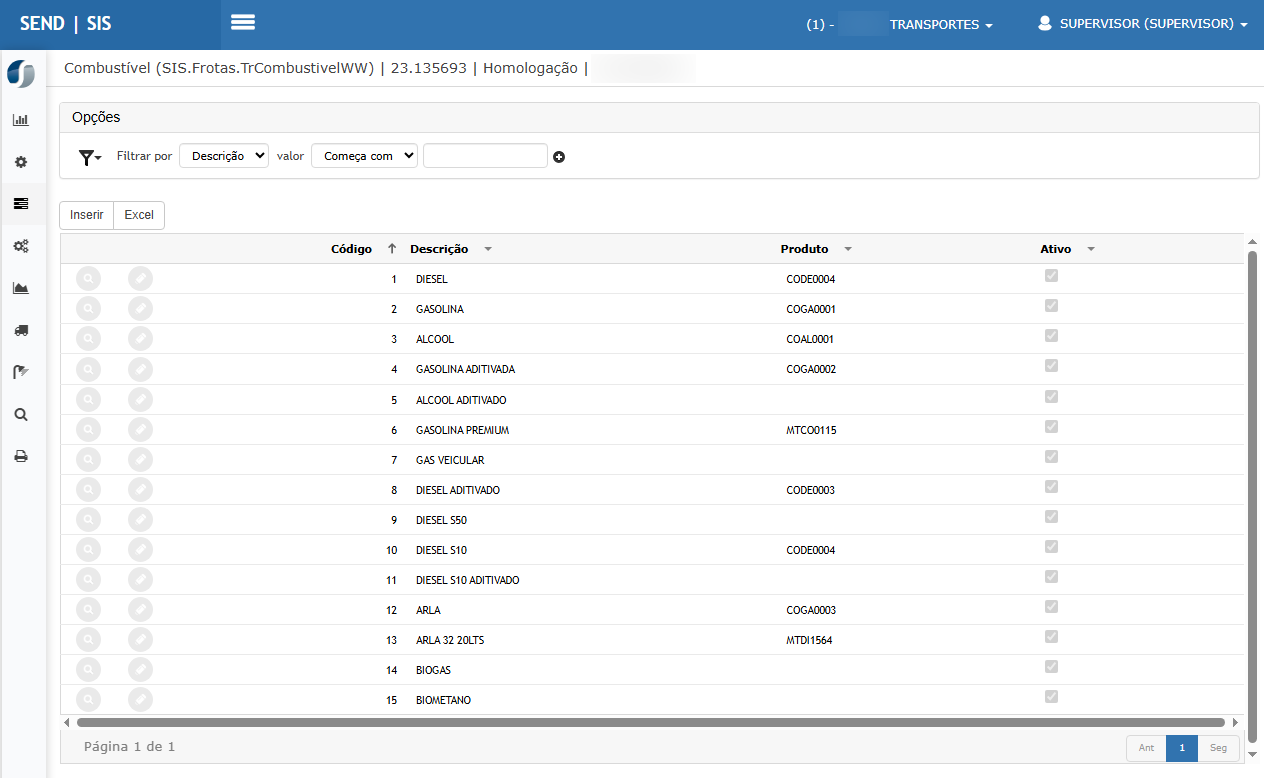View details icon for GASOLINA row
Viewport: 1264px width, 778px height.
click(x=89, y=309)
